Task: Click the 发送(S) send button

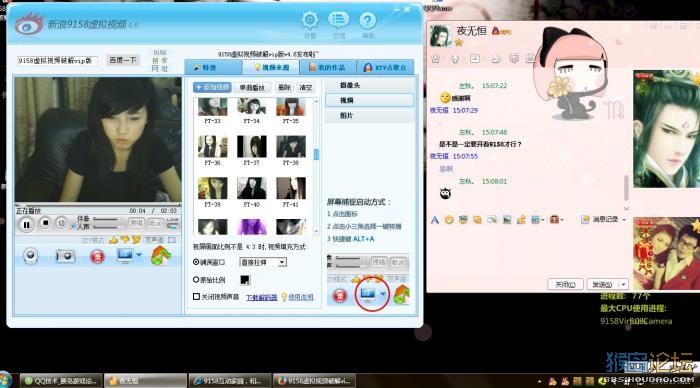Action: [602, 284]
